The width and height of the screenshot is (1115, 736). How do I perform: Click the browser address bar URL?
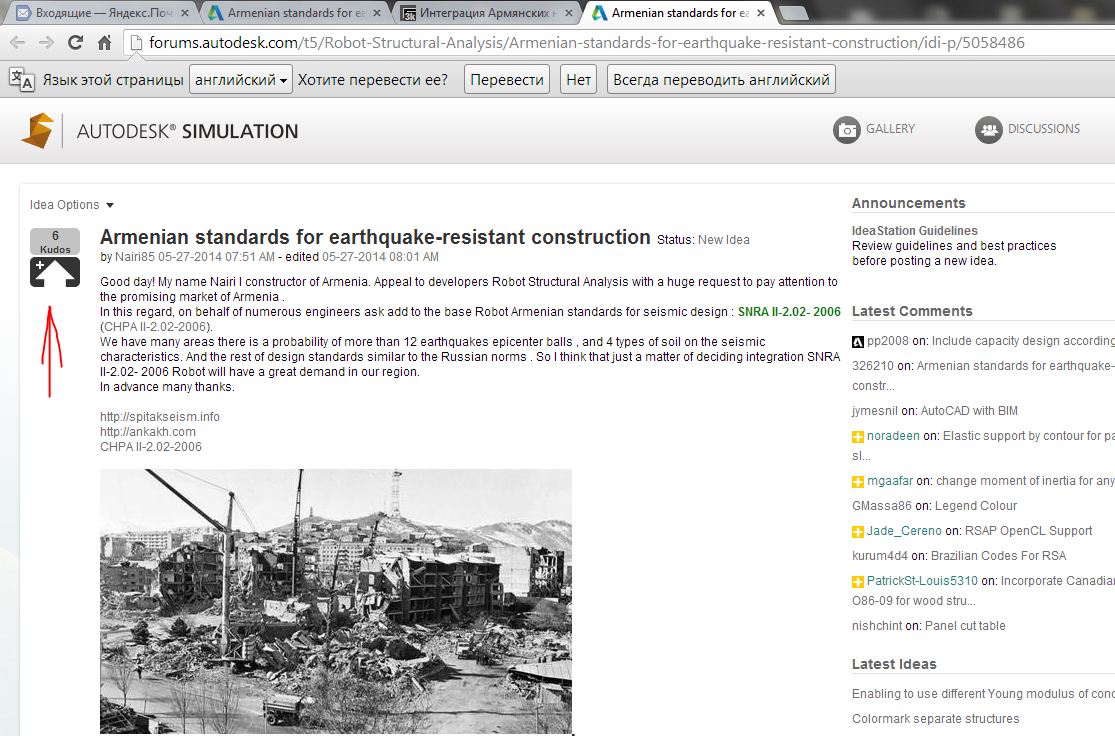pyautogui.click(x=586, y=43)
